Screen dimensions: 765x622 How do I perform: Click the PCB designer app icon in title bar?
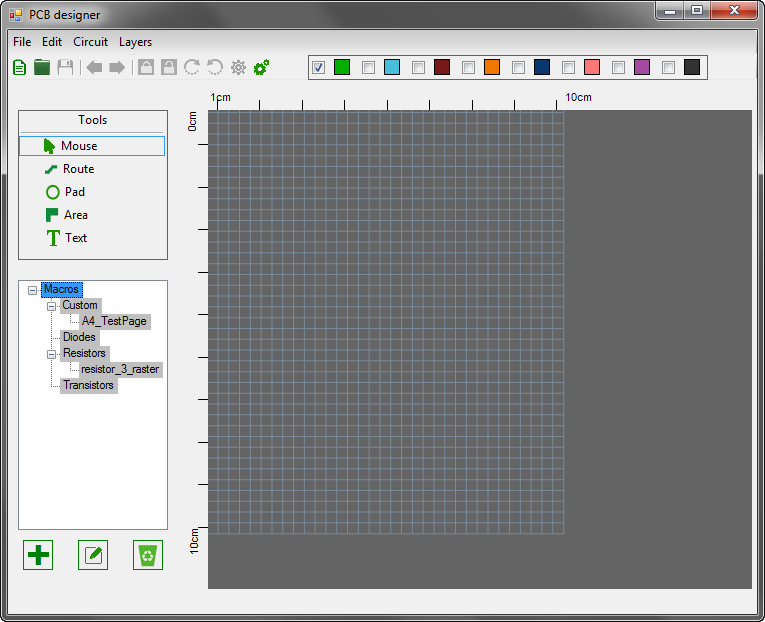tap(16, 15)
